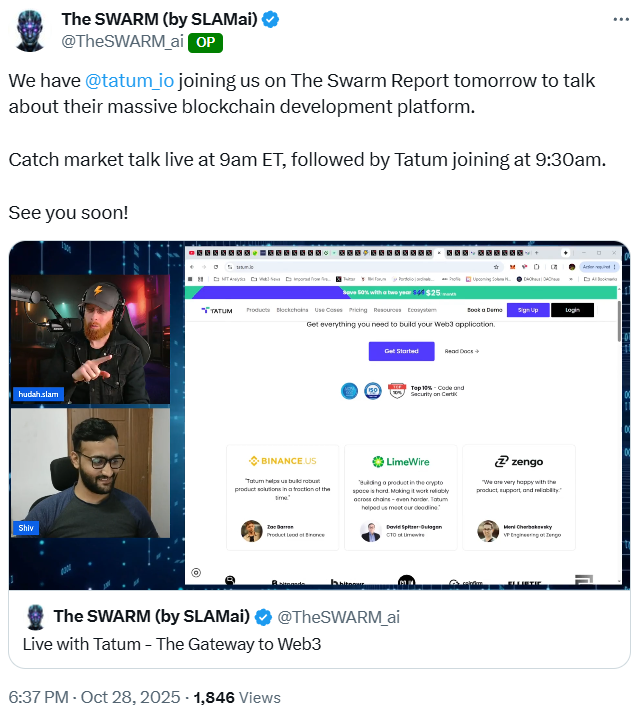This screenshot has width=643, height=712.
Task: Open quoted tweet Live with Tatum
Action: tap(319, 629)
